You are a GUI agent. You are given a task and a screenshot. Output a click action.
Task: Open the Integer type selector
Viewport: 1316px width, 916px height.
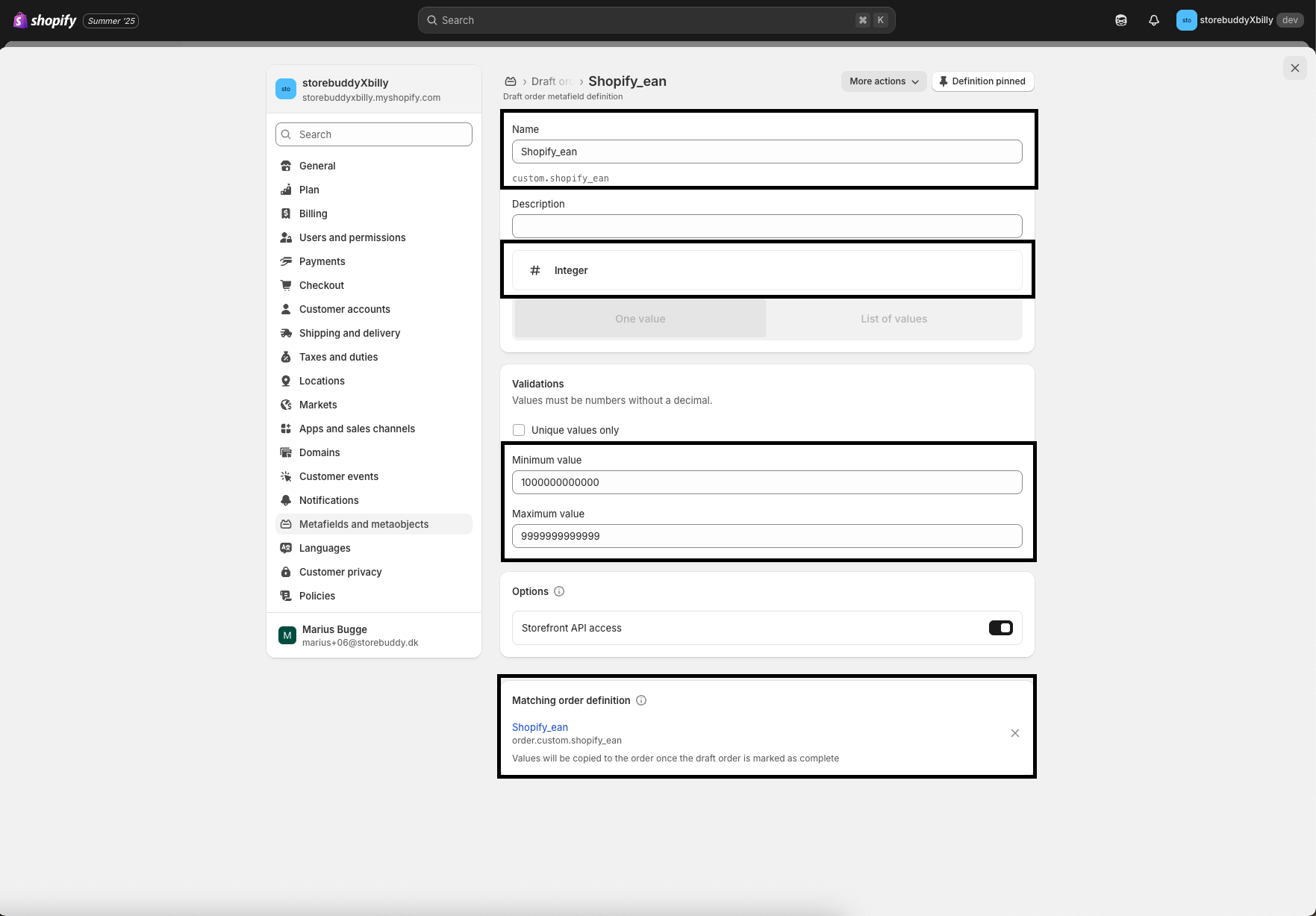(767, 270)
